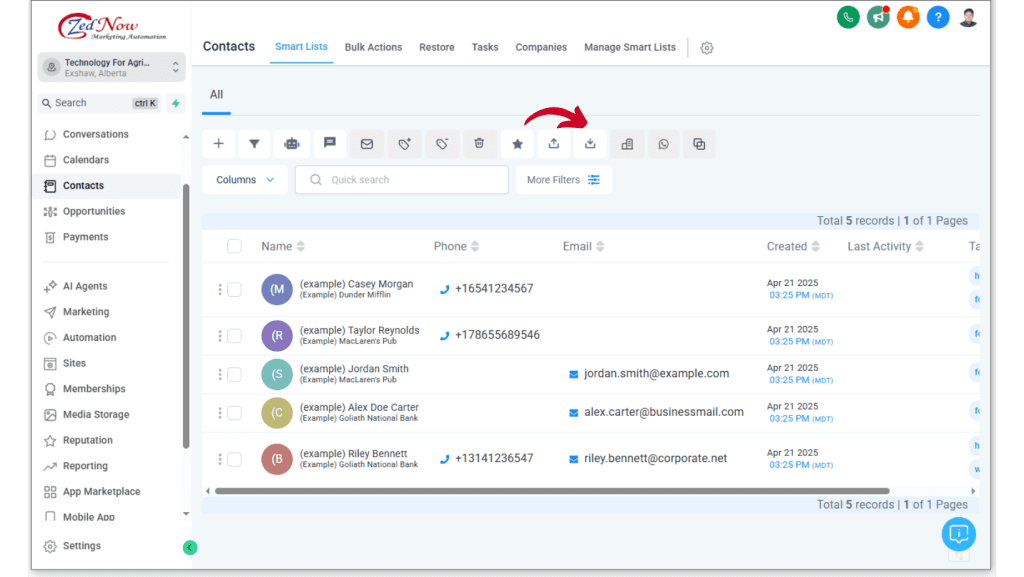Open Opportunities in the sidebar
This screenshot has height=577, width=1024.
(94, 211)
